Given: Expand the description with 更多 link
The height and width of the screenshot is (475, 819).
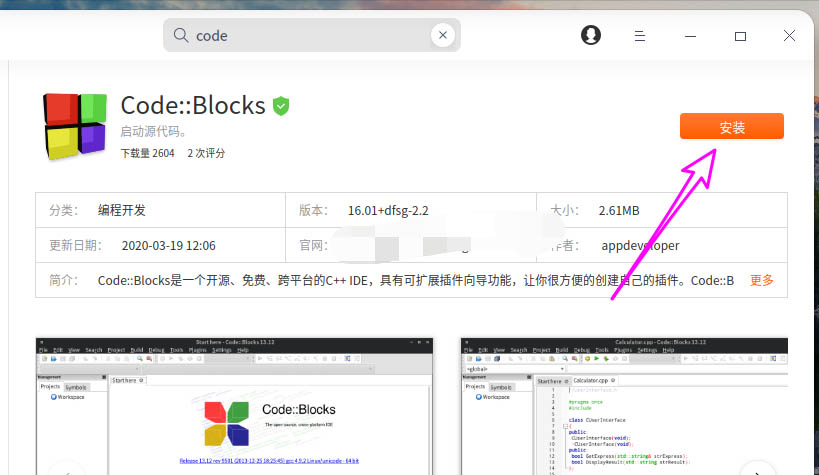Looking at the screenshot, I should click(761, 281).
